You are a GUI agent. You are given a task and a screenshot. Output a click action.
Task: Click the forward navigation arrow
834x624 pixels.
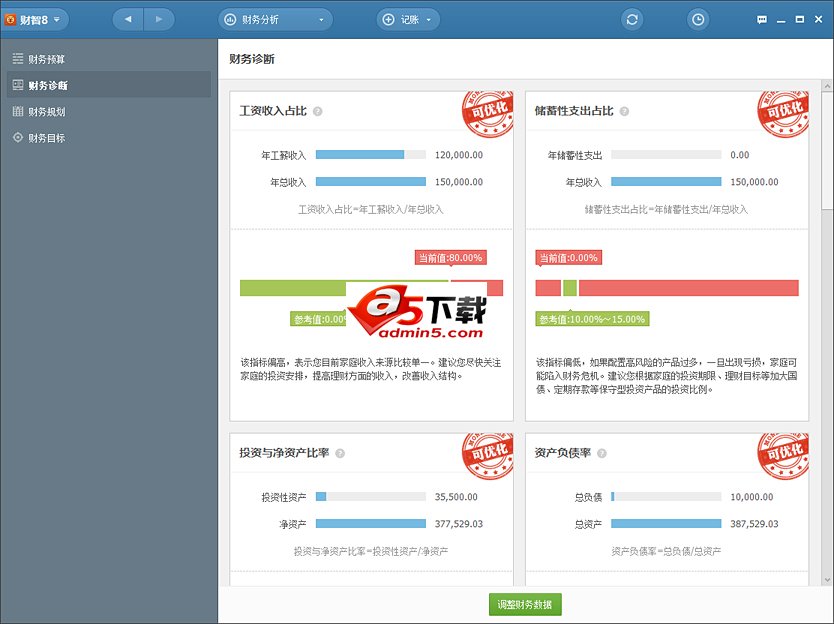click(158, 19)
